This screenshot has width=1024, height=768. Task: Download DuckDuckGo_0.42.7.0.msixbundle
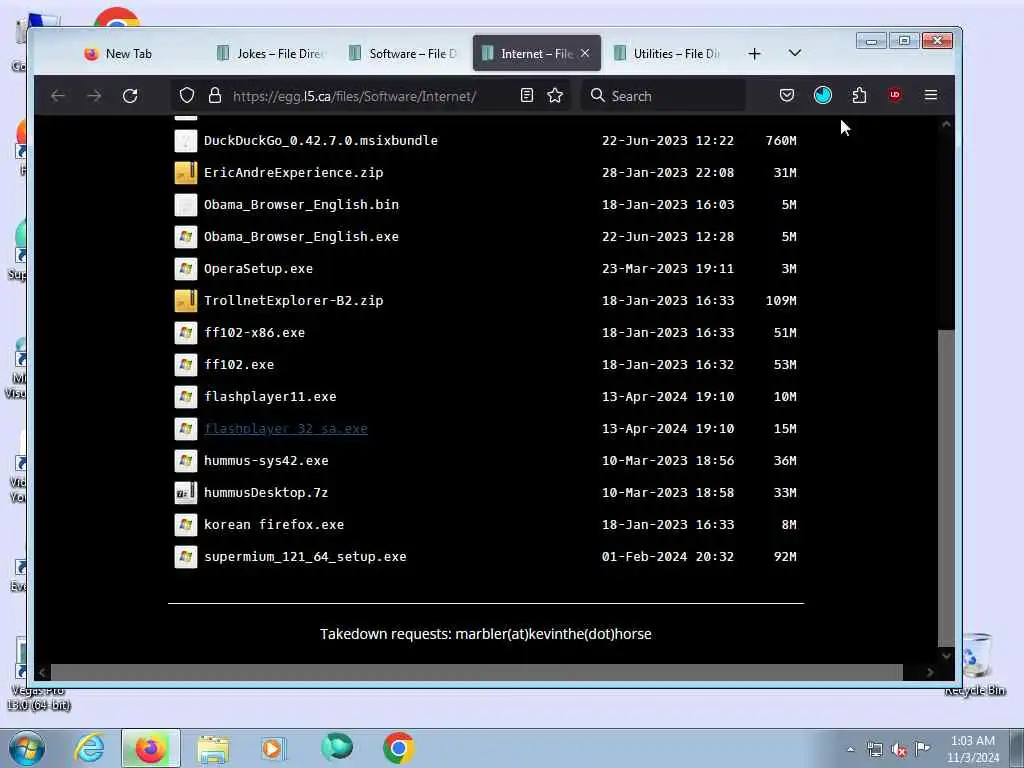click(x=321, y=140)
